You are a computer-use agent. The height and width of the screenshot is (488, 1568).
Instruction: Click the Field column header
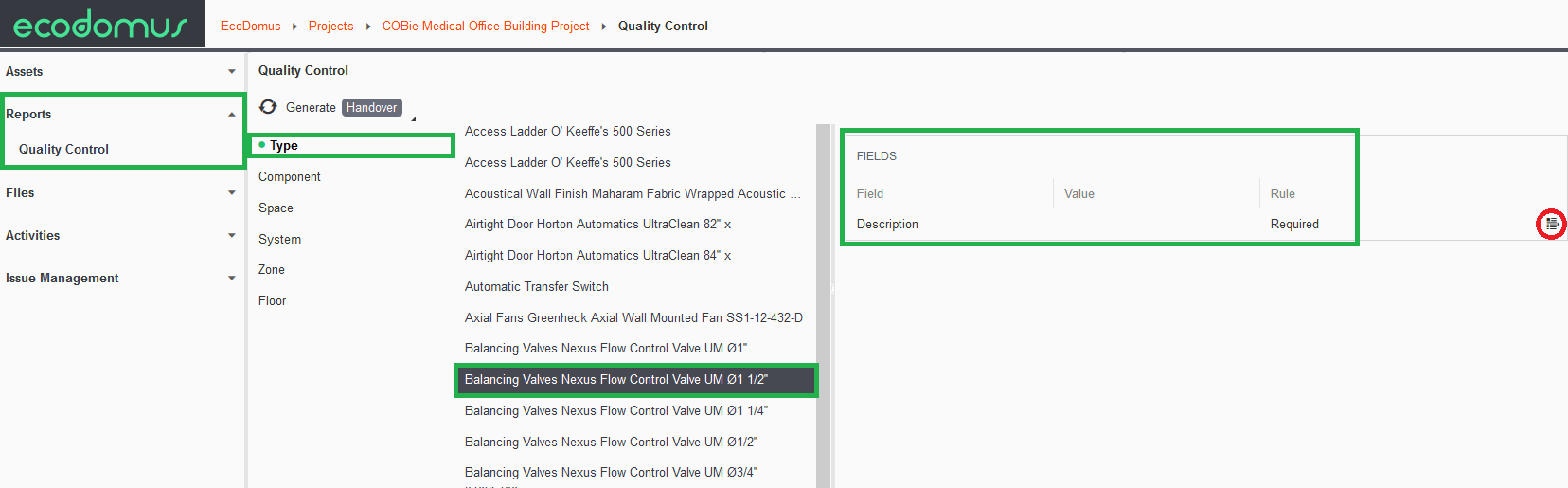click(870, 193)
